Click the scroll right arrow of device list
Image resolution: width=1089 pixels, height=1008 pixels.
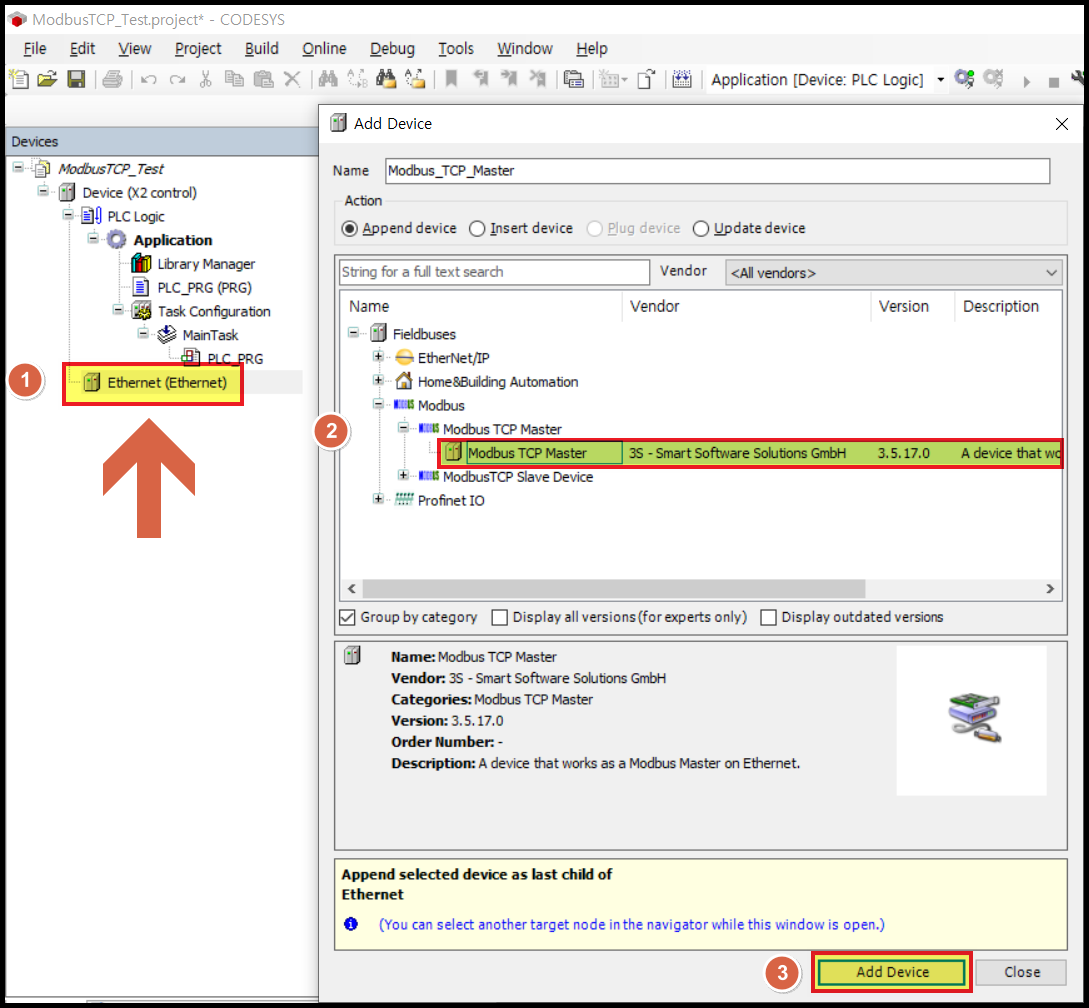point(1050,589)
